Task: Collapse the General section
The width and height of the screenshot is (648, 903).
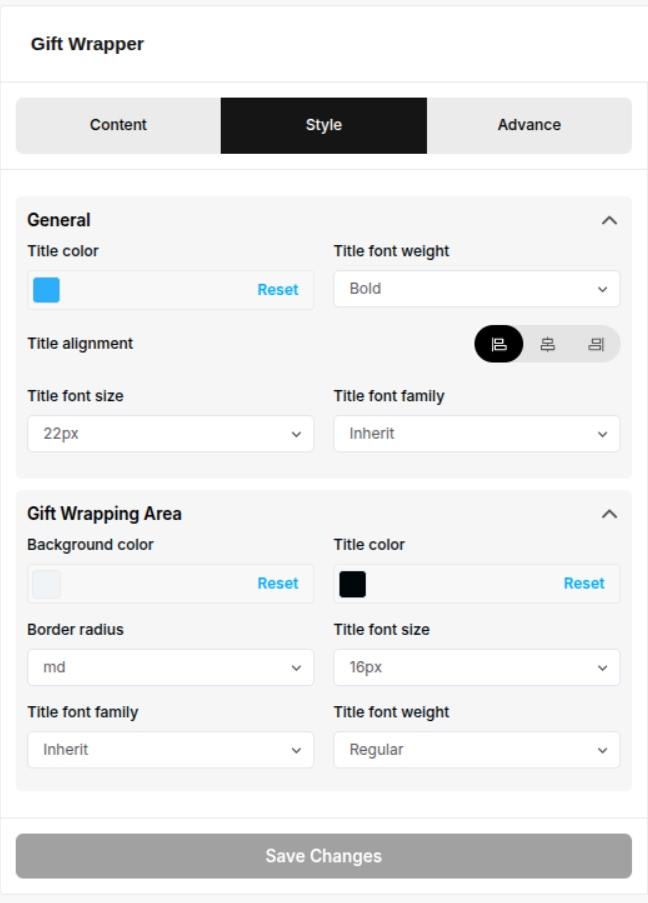Action: [609, 220]
